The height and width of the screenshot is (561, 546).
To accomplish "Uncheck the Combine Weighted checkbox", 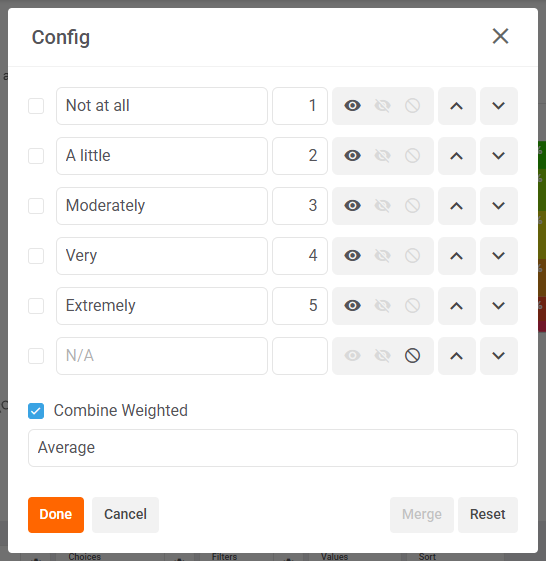I will tap(36, 411).
